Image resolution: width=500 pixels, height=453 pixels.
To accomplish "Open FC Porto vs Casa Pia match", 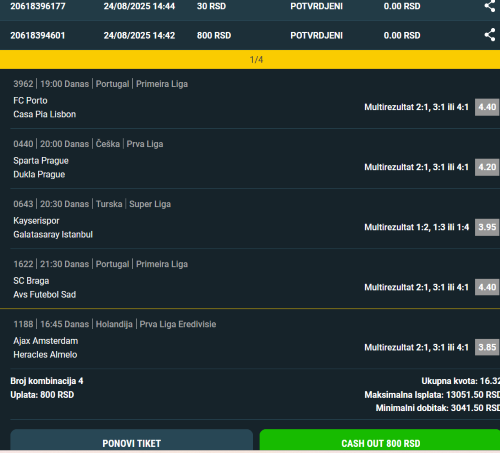I will click(x=45, y=107).
